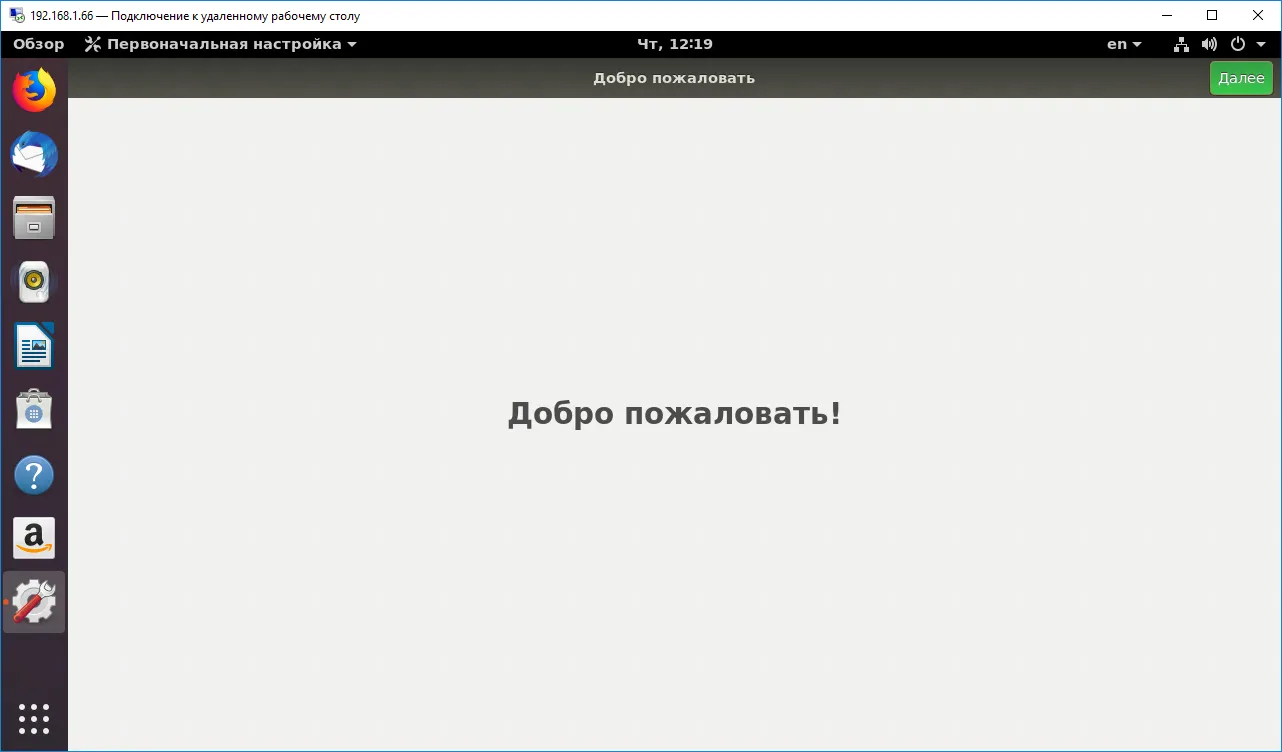Screen dimensions: 1282x752
Task: Launch Rhythmbox music player
Action: click(34, 282)
